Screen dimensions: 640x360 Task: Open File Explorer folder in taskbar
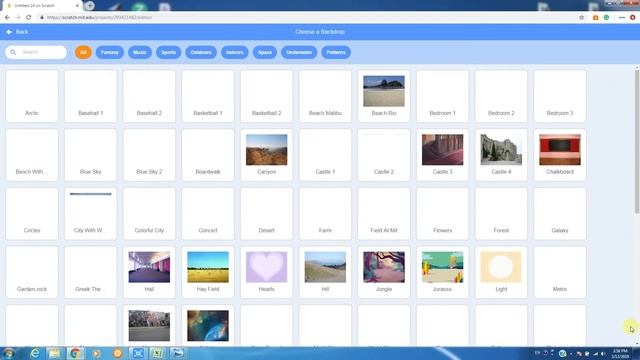coord(54,353)
